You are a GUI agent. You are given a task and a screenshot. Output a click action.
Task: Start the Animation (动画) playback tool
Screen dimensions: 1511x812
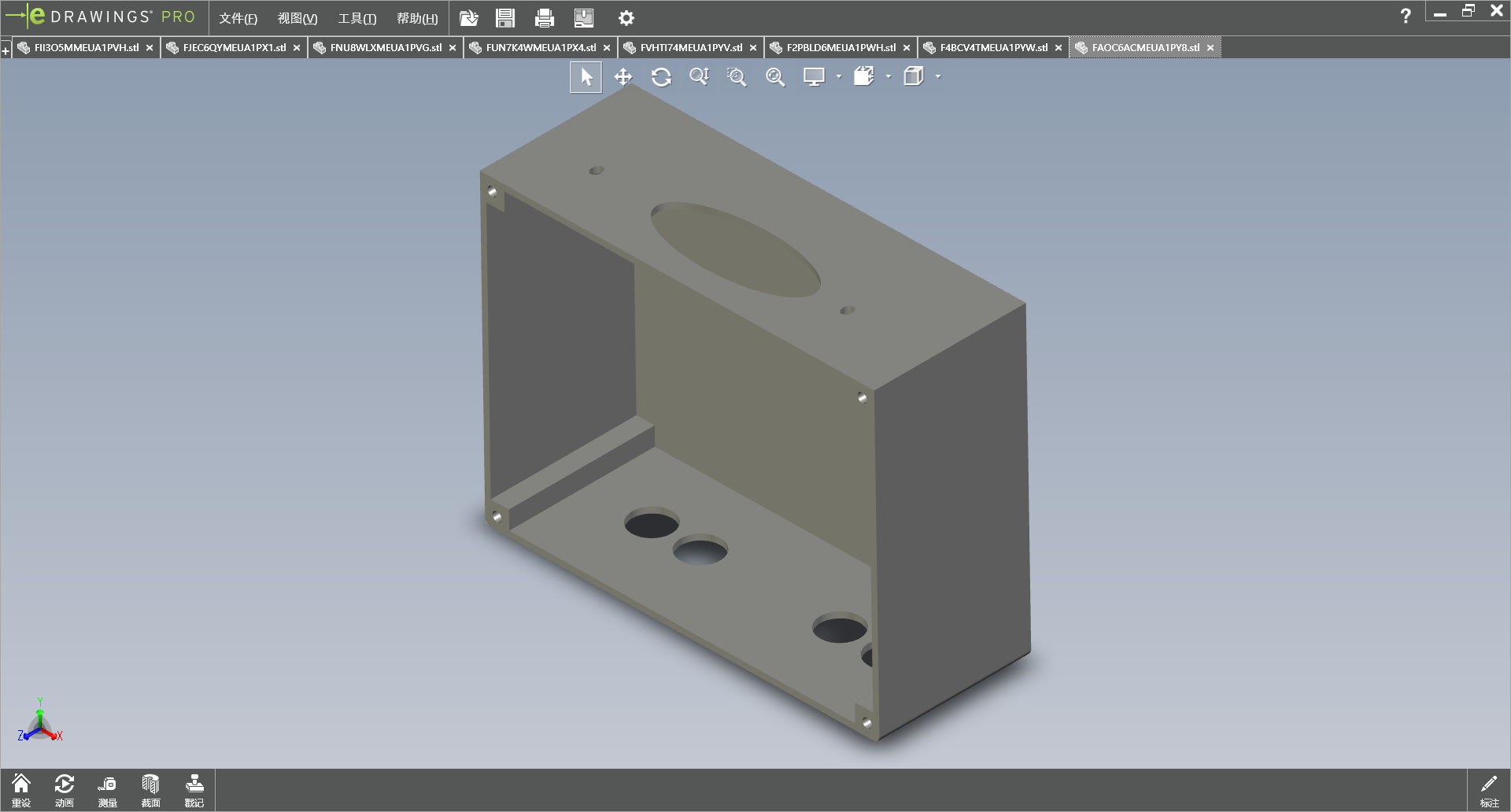65,790
